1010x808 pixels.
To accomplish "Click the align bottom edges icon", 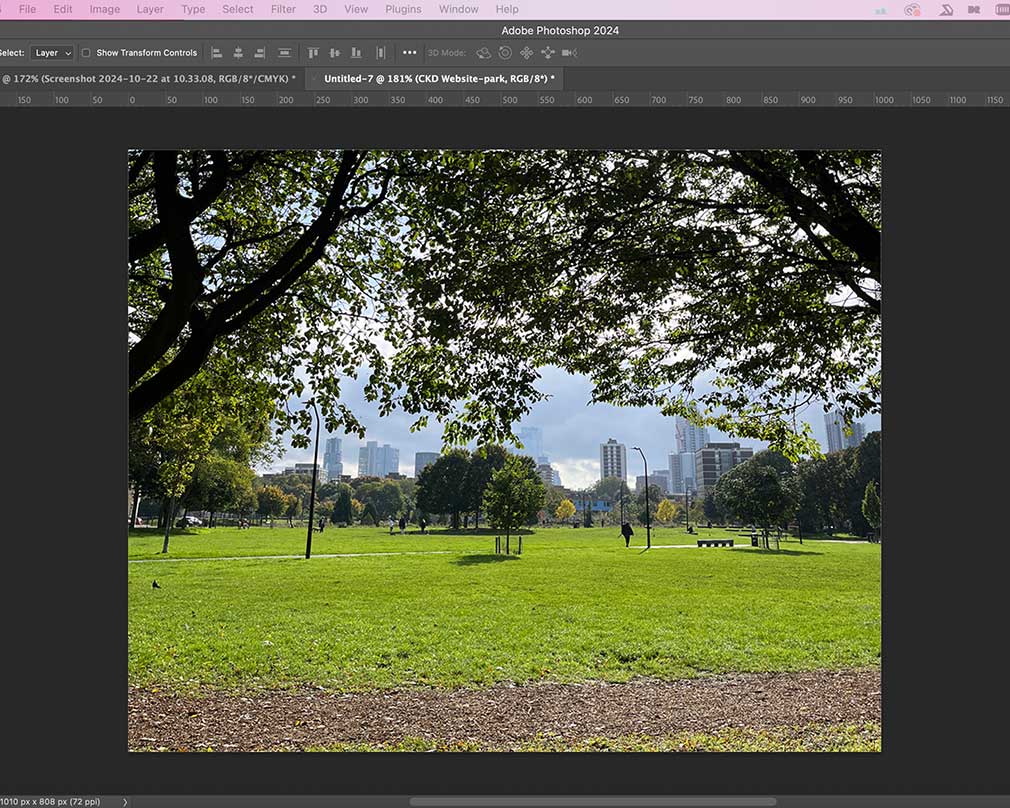I will tap(356, 53).
